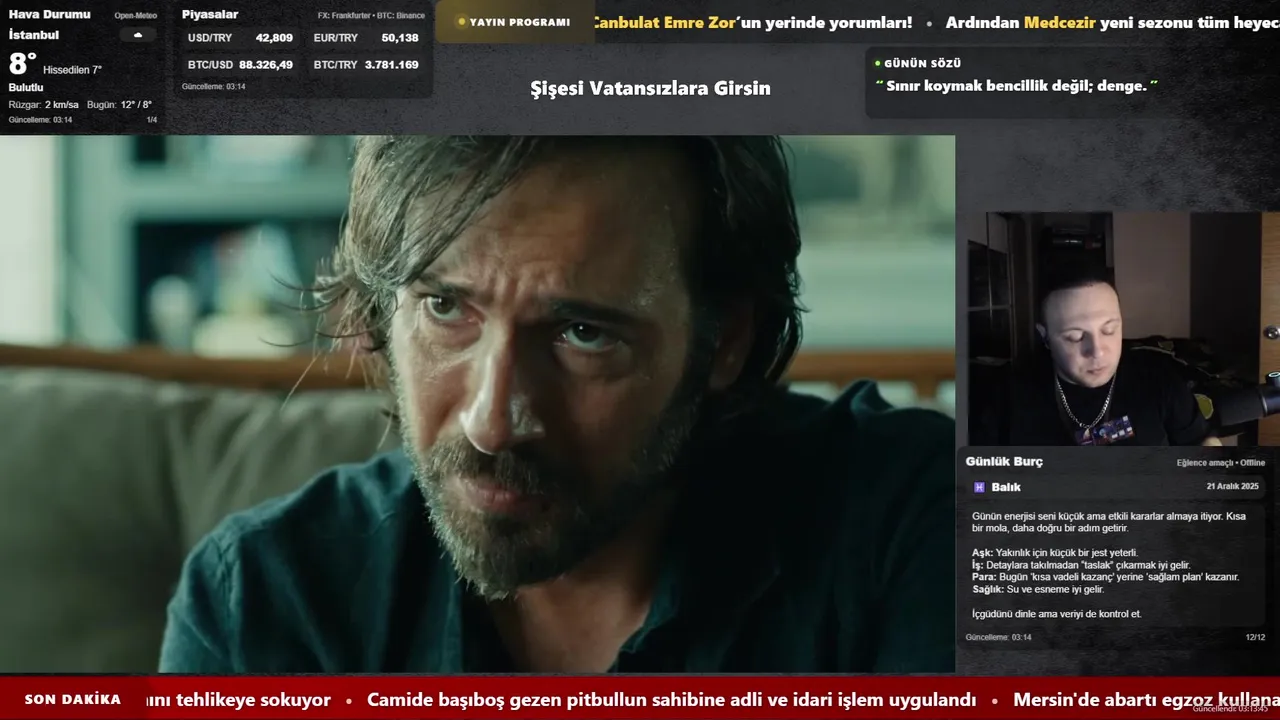Click the USD/TRY rate 42,809
This screenshot has height=720, width=1280.
point(274,37)
